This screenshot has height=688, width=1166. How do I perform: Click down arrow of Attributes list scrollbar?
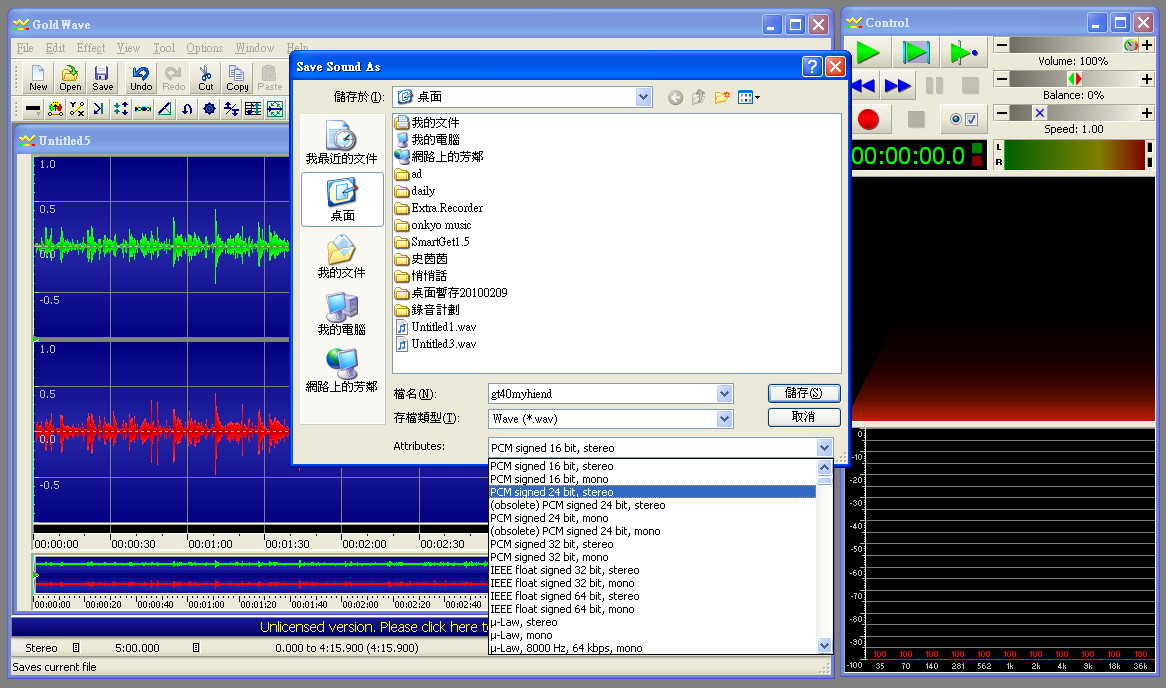(824, 646)
